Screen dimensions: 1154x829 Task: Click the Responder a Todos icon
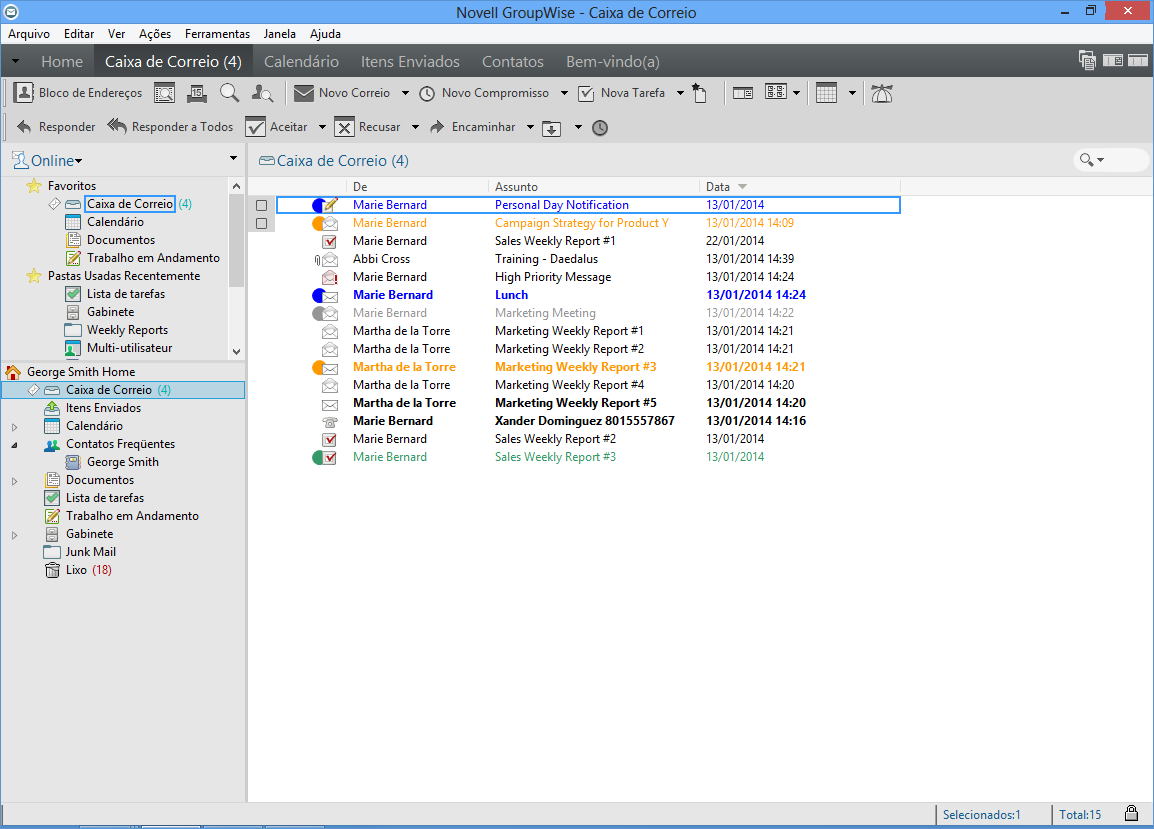coord(117,127)
